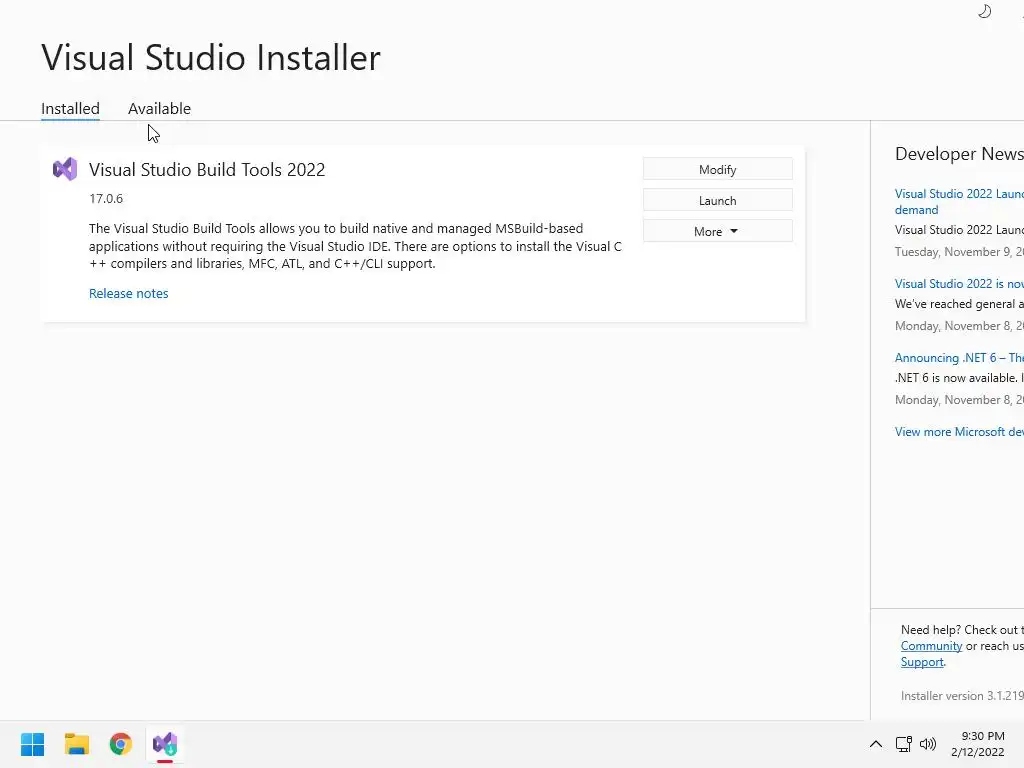Select Visual Studio Installer taskbar icon
Image resolution: width=1024 pixels, height=768 pixels.
tap(165, 744)
